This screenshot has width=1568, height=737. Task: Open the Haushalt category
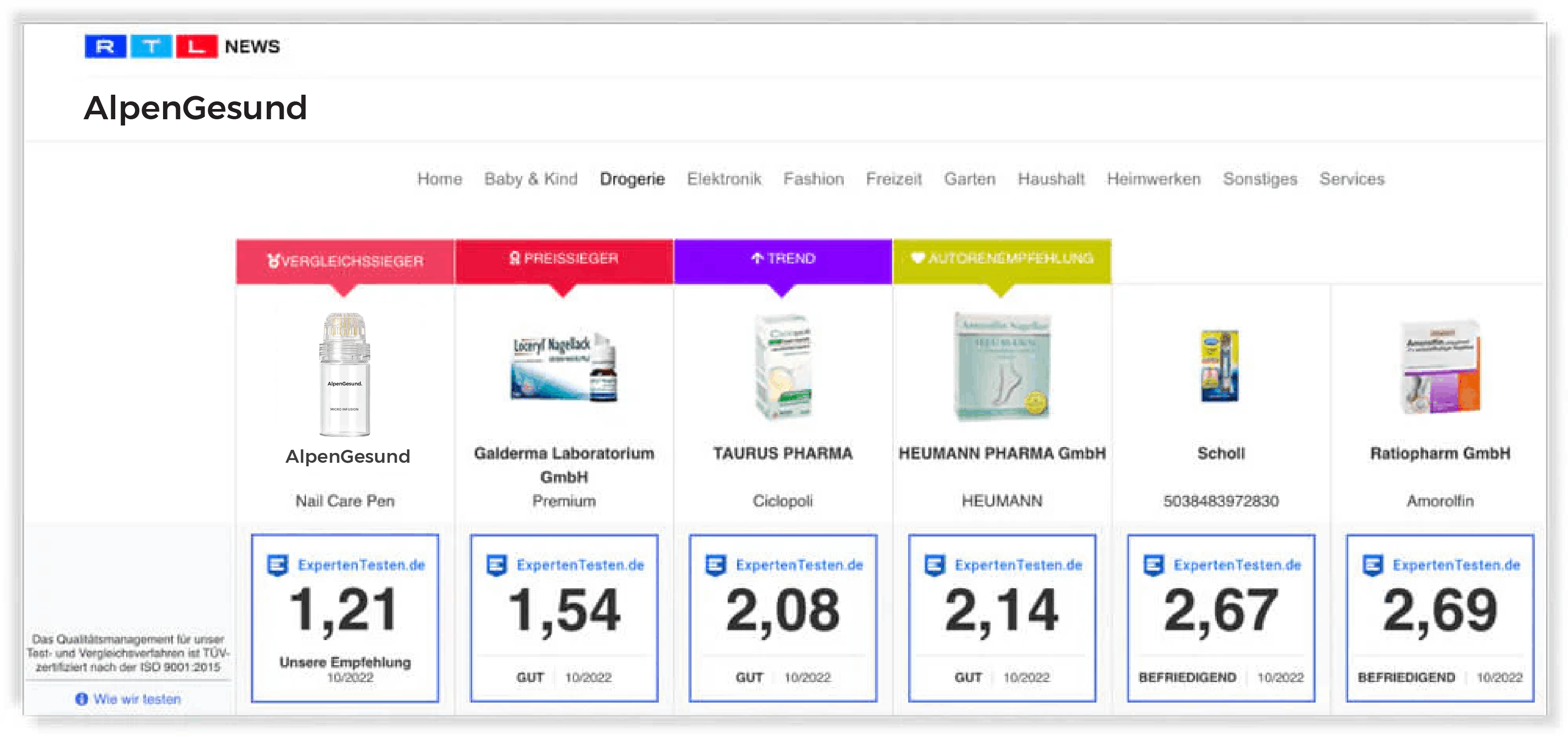tap(1051, 179)
